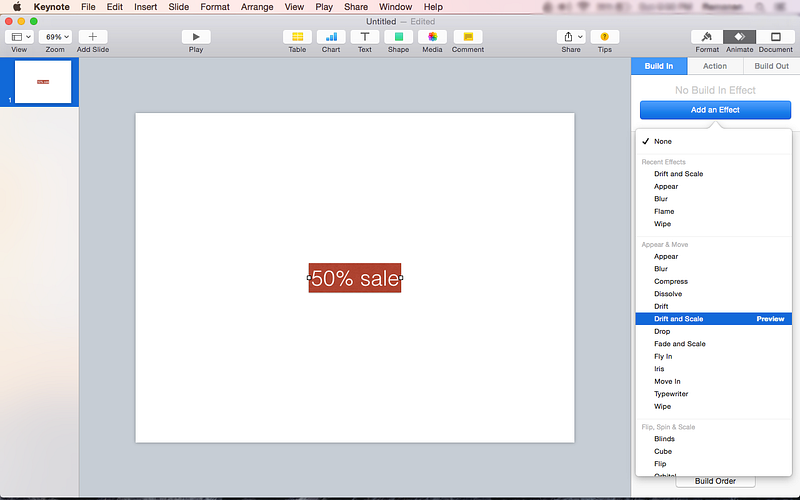800x500 pixels.
Task: Expand the View options dropdown
Action: [x=19, y=37]
